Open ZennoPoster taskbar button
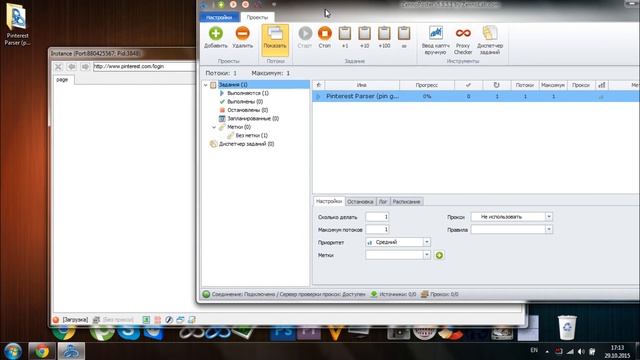 pyautogui.click(x=71, y=351)
